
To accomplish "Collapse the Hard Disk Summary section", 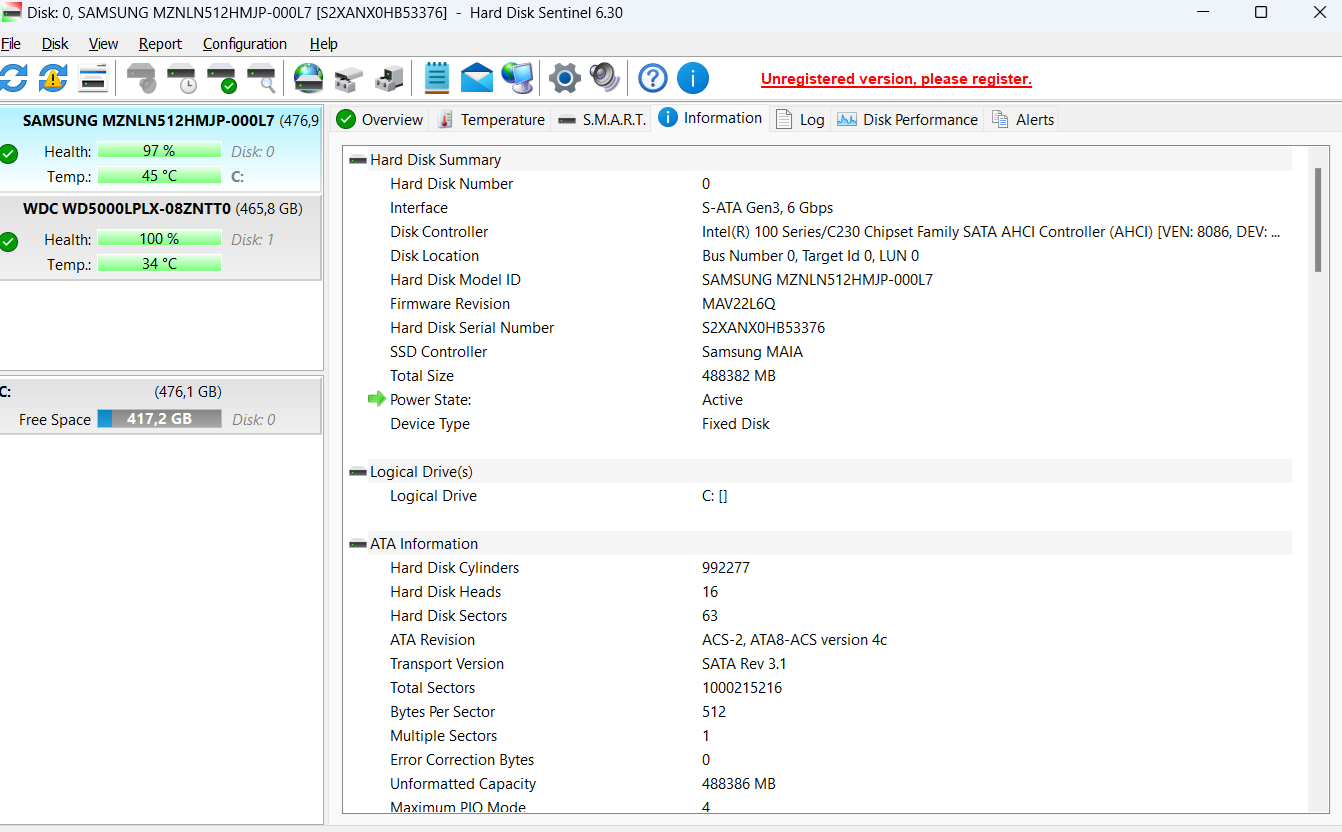I will click(357, 159).
